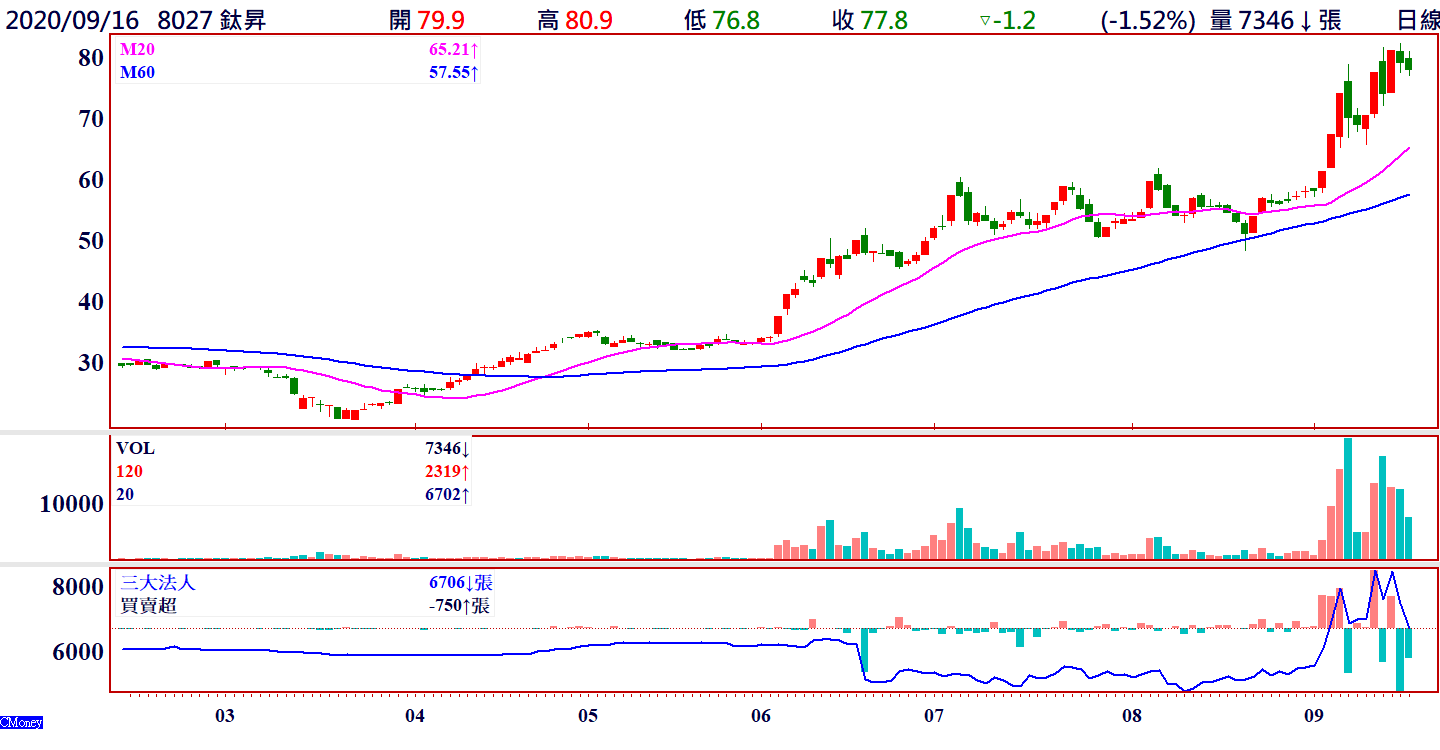Click the green down-triangle price change indicator
This screenshot has width=1440, height=750.
[x=985, y=21]
